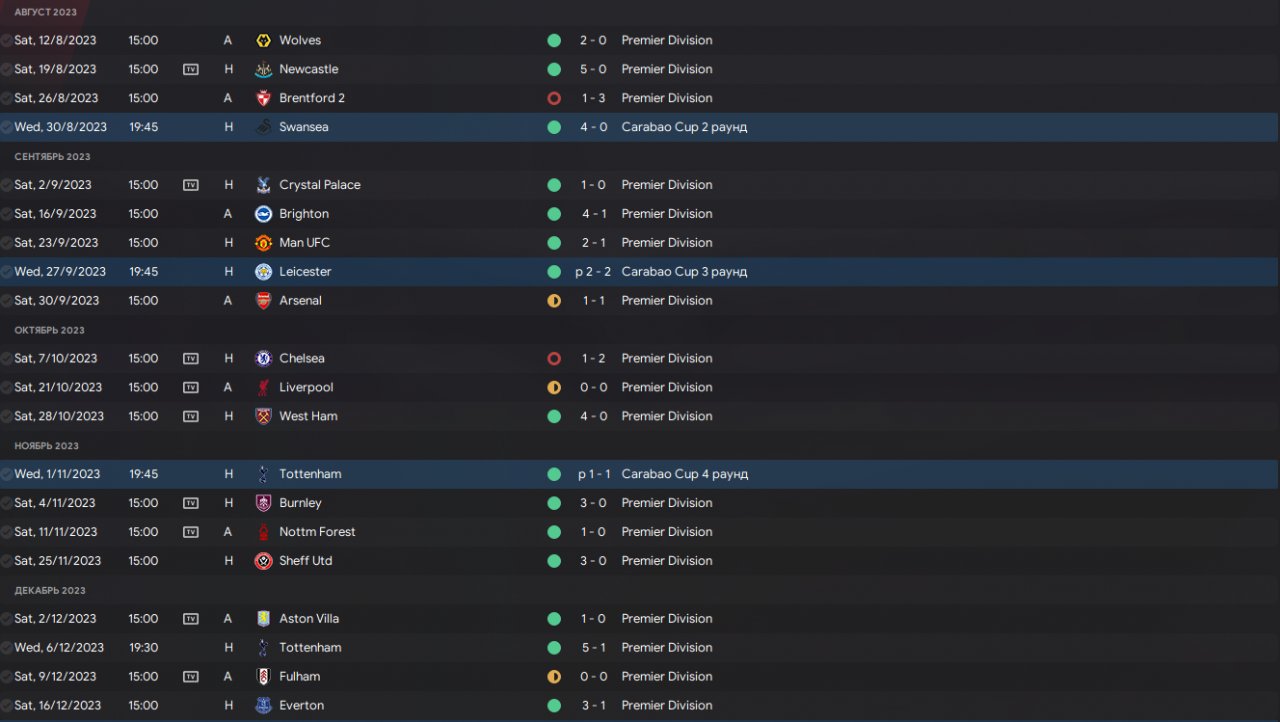The height and width of the screenshot is (722, 1280).
Task: Toggle the tick mark next to Wed, 30/8/2023
Action: click(x=7, y=128)
